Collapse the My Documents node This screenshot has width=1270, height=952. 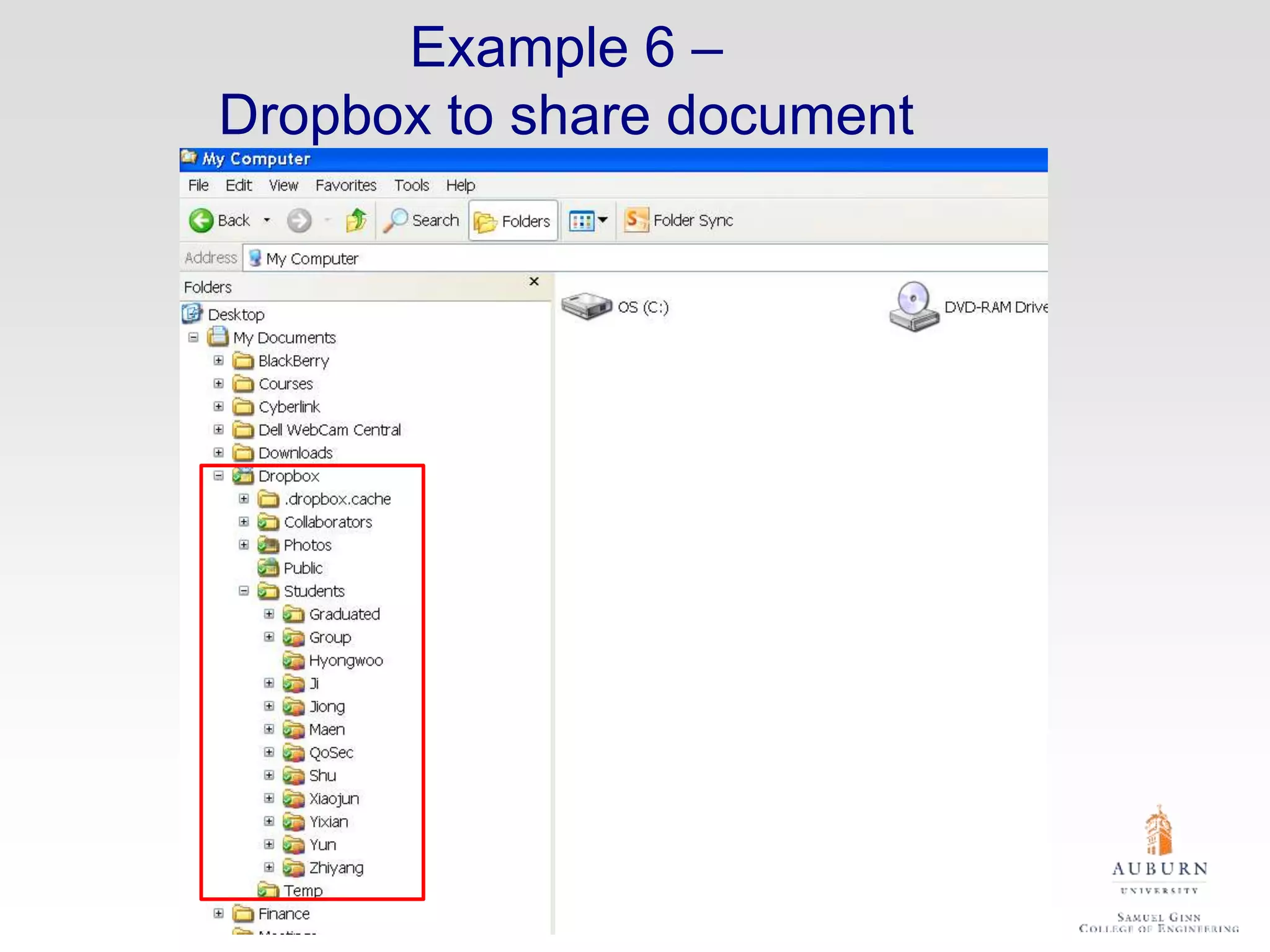point(193,338)
